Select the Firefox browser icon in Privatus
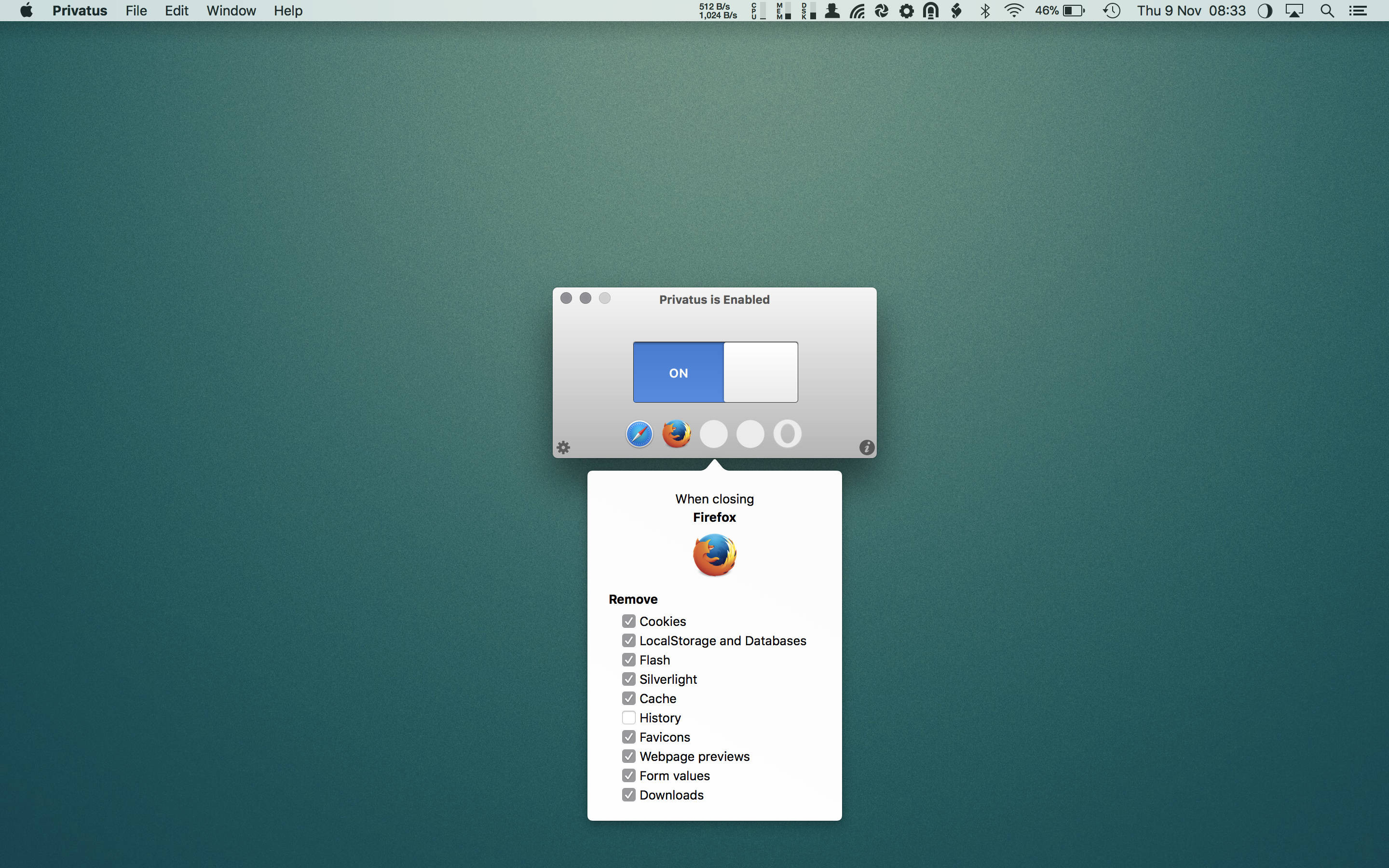 676,434
